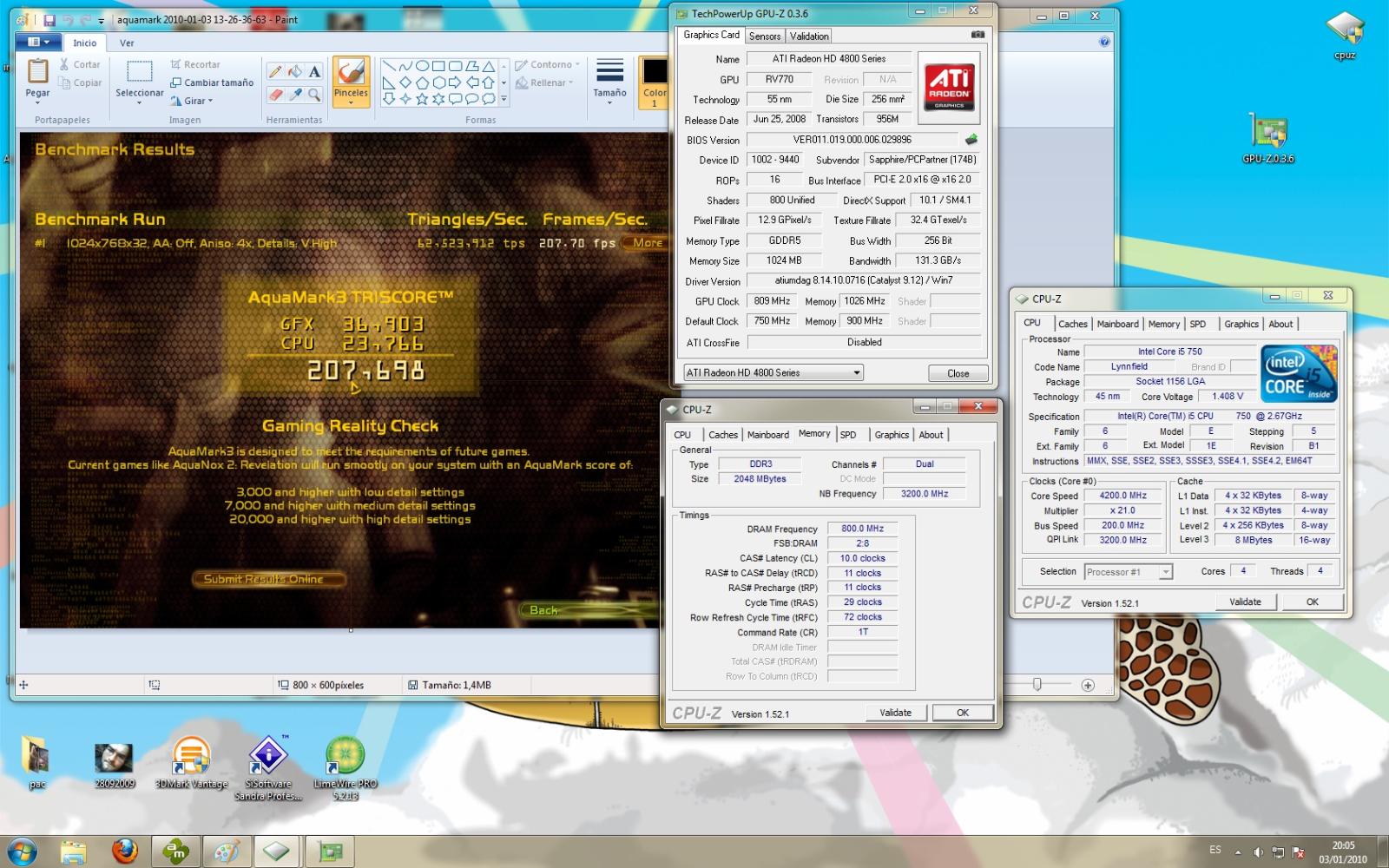Expand the Pegar dropdown arrow
The height and width of the screenshot is (868, 1389).
37,102
